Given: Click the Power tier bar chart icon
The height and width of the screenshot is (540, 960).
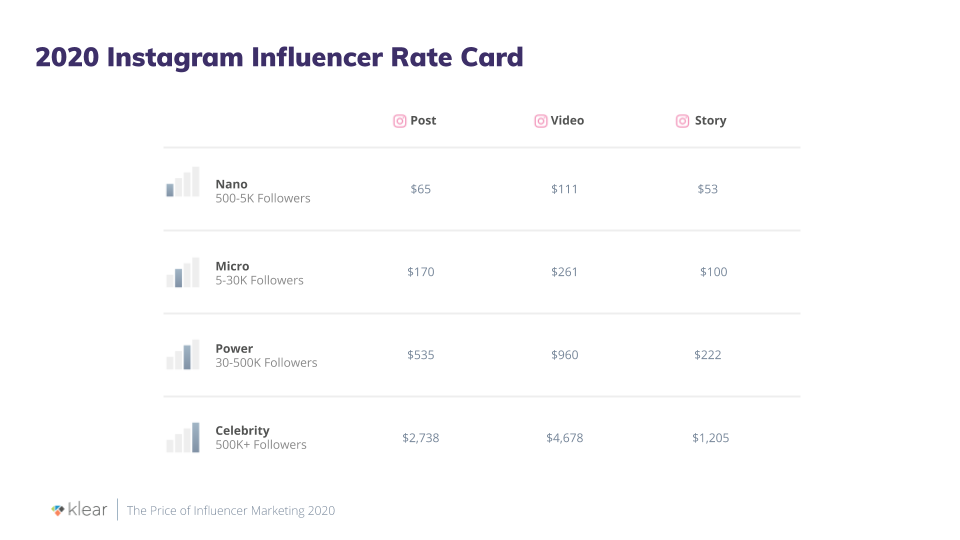Looking at the screenshot, I should (183, 355).
